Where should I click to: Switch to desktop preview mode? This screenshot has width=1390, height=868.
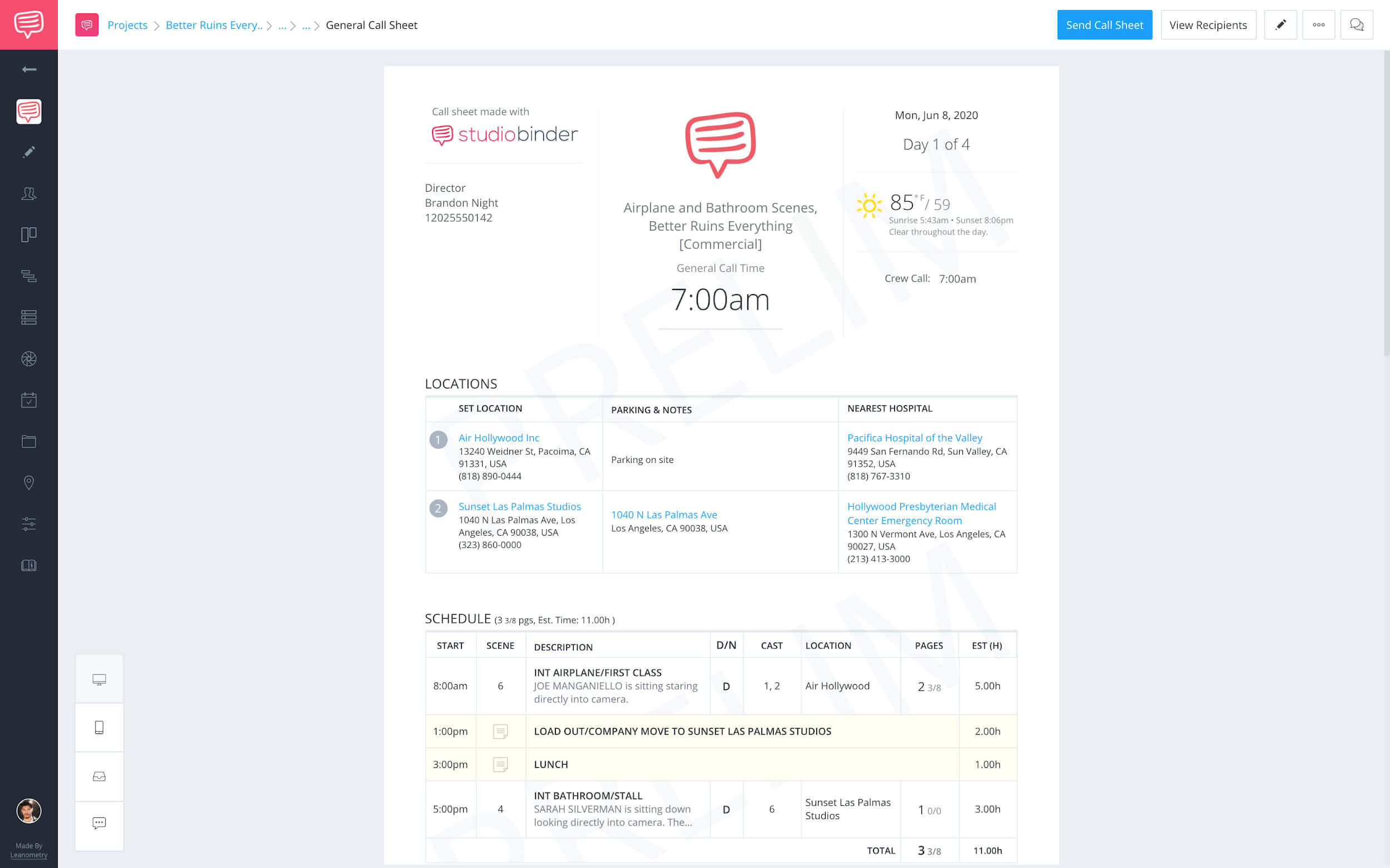pyautogui.click(x=100, y=680)
